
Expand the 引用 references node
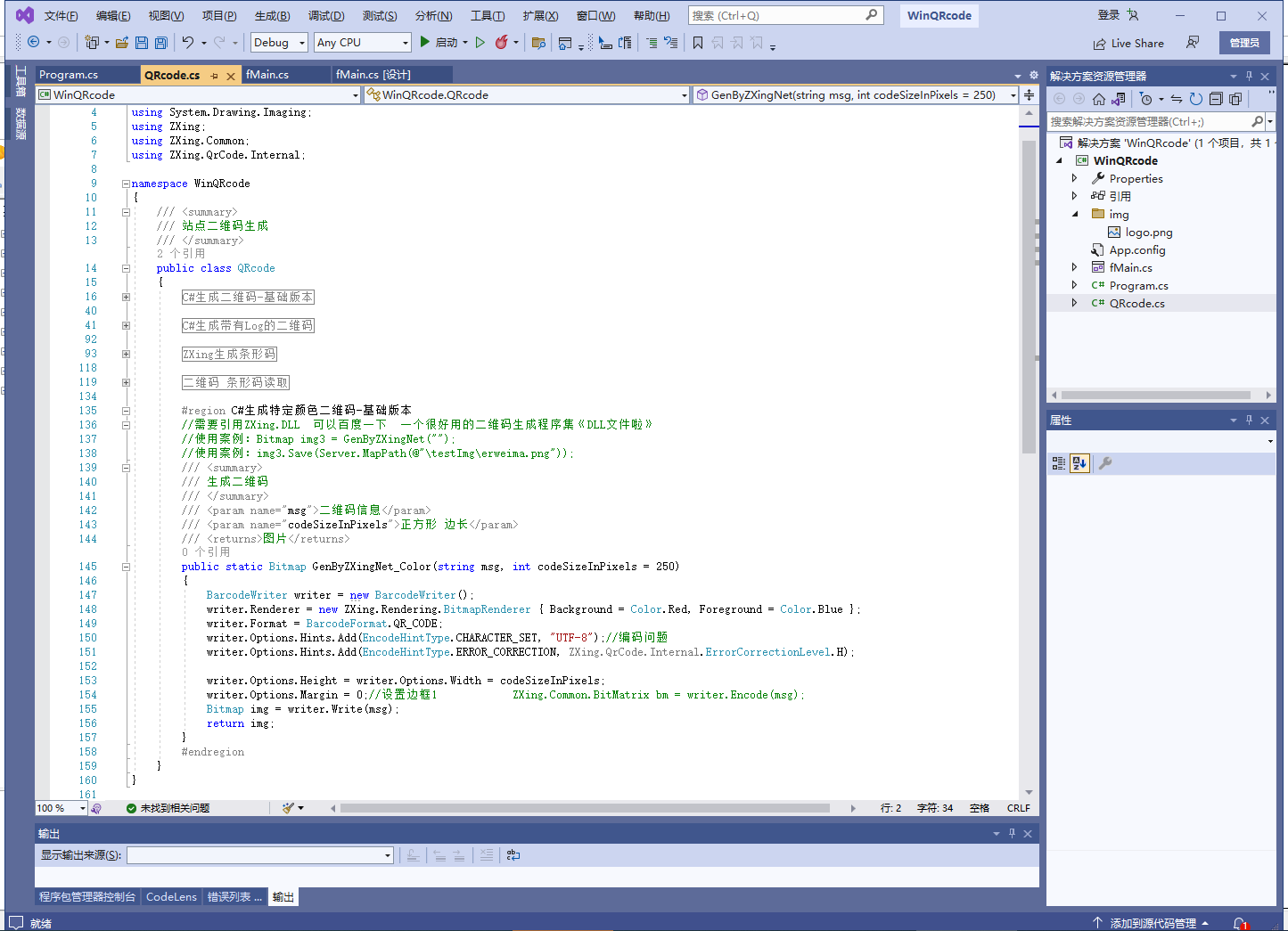click(x=1074, y=196)
